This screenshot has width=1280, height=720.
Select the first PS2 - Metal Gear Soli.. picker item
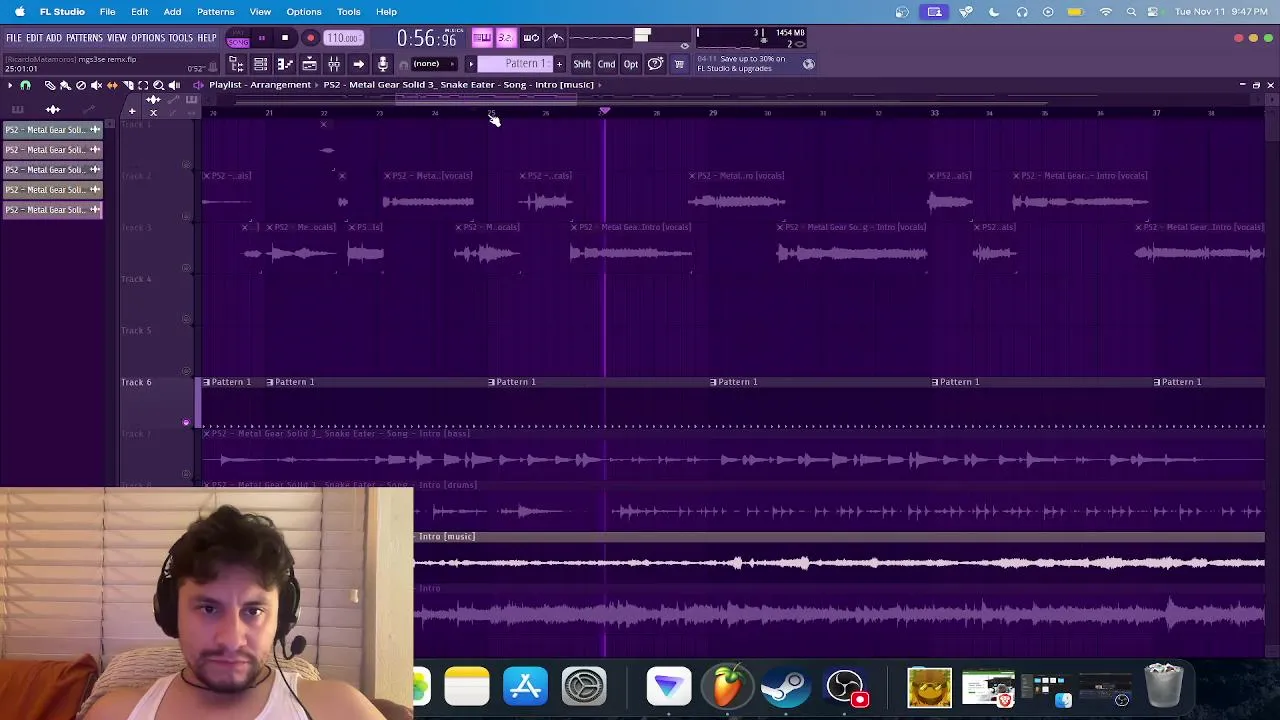pyautogui.click(x=53, y=130)
